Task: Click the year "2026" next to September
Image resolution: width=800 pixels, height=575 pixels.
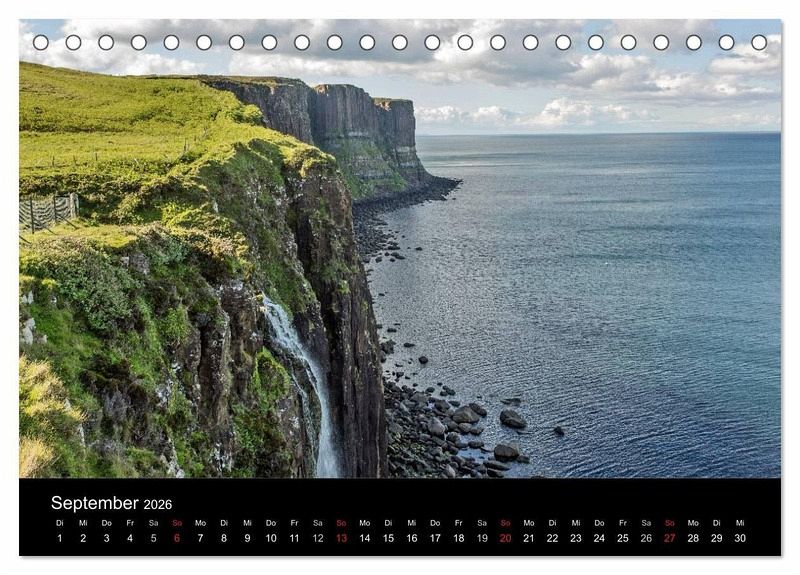Action: [x=158, y=505]
